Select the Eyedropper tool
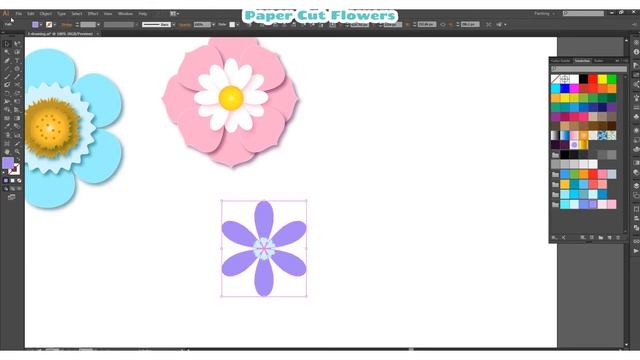 [x=7, y=127]
